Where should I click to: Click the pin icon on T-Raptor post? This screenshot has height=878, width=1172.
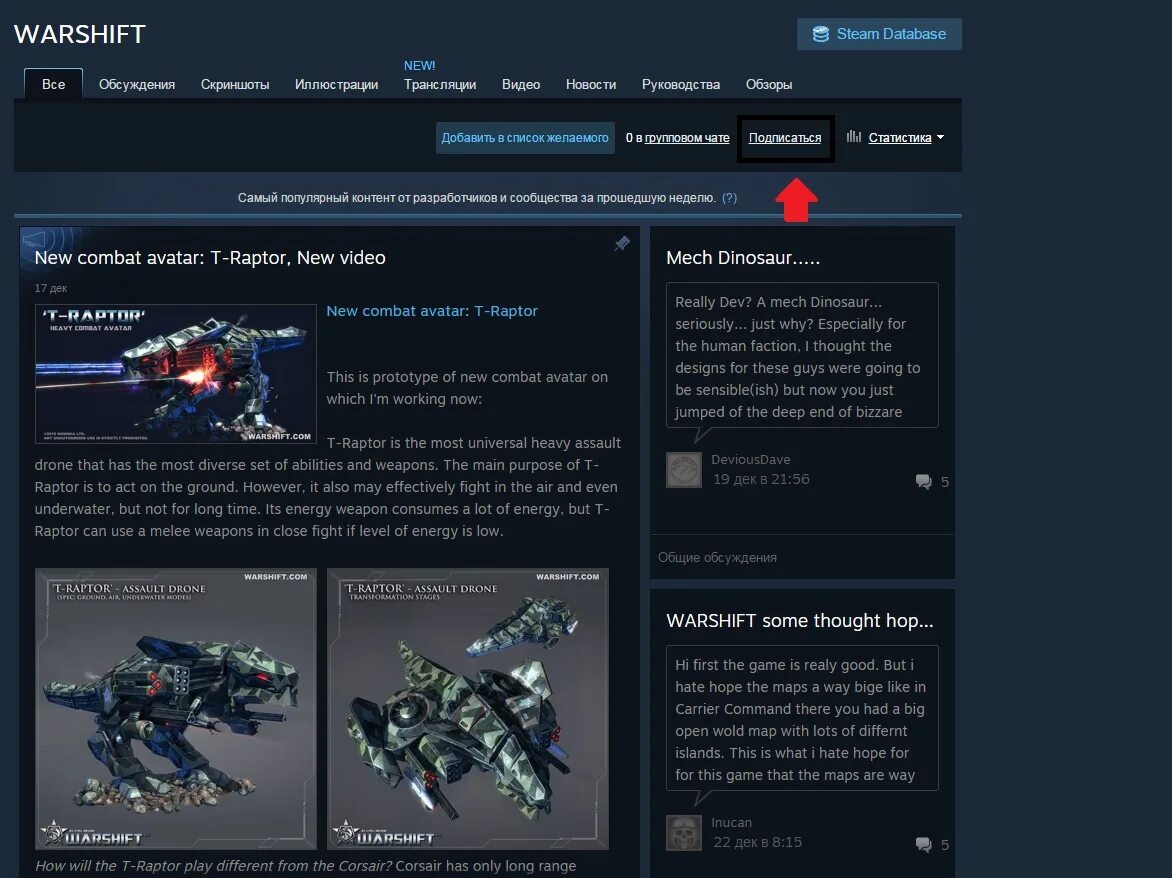coord(622,244)
